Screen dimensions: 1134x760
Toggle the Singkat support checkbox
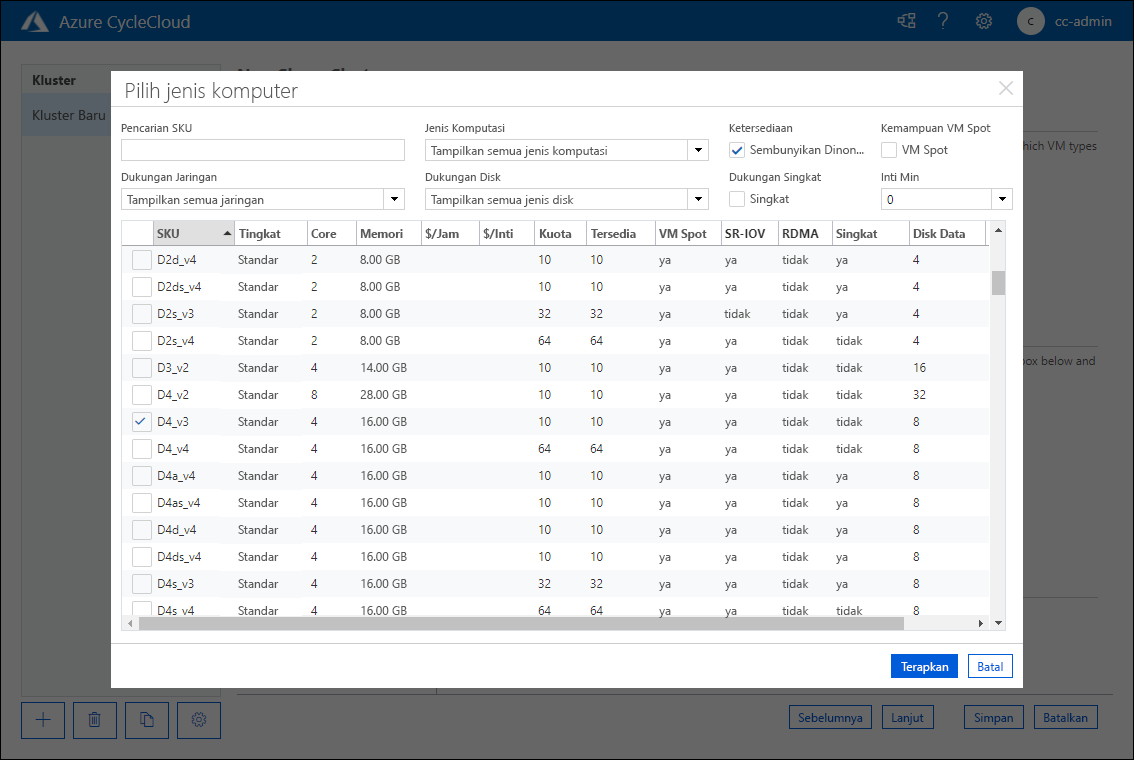737,199
